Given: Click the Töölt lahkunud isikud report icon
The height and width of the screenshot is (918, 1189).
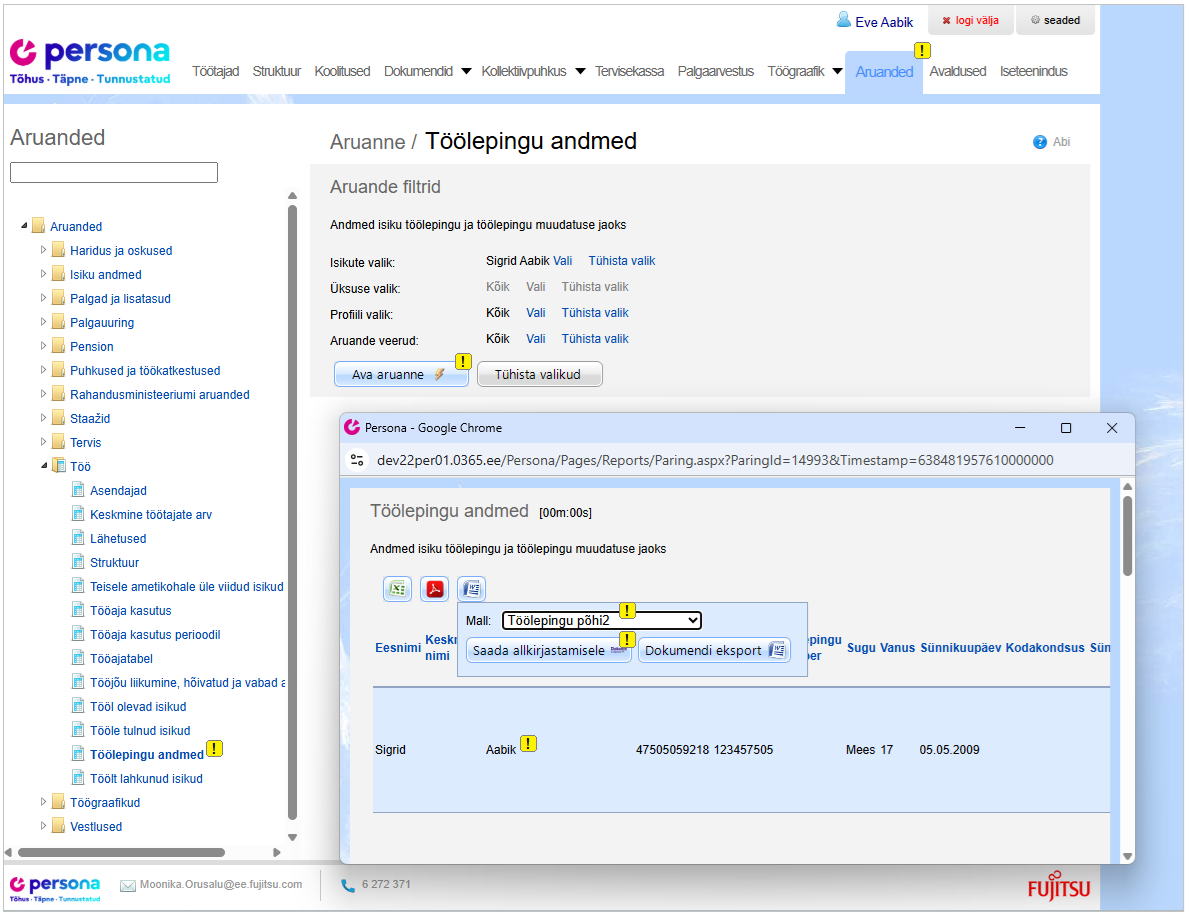Looking at the screenshot, I should click(77, 779).
